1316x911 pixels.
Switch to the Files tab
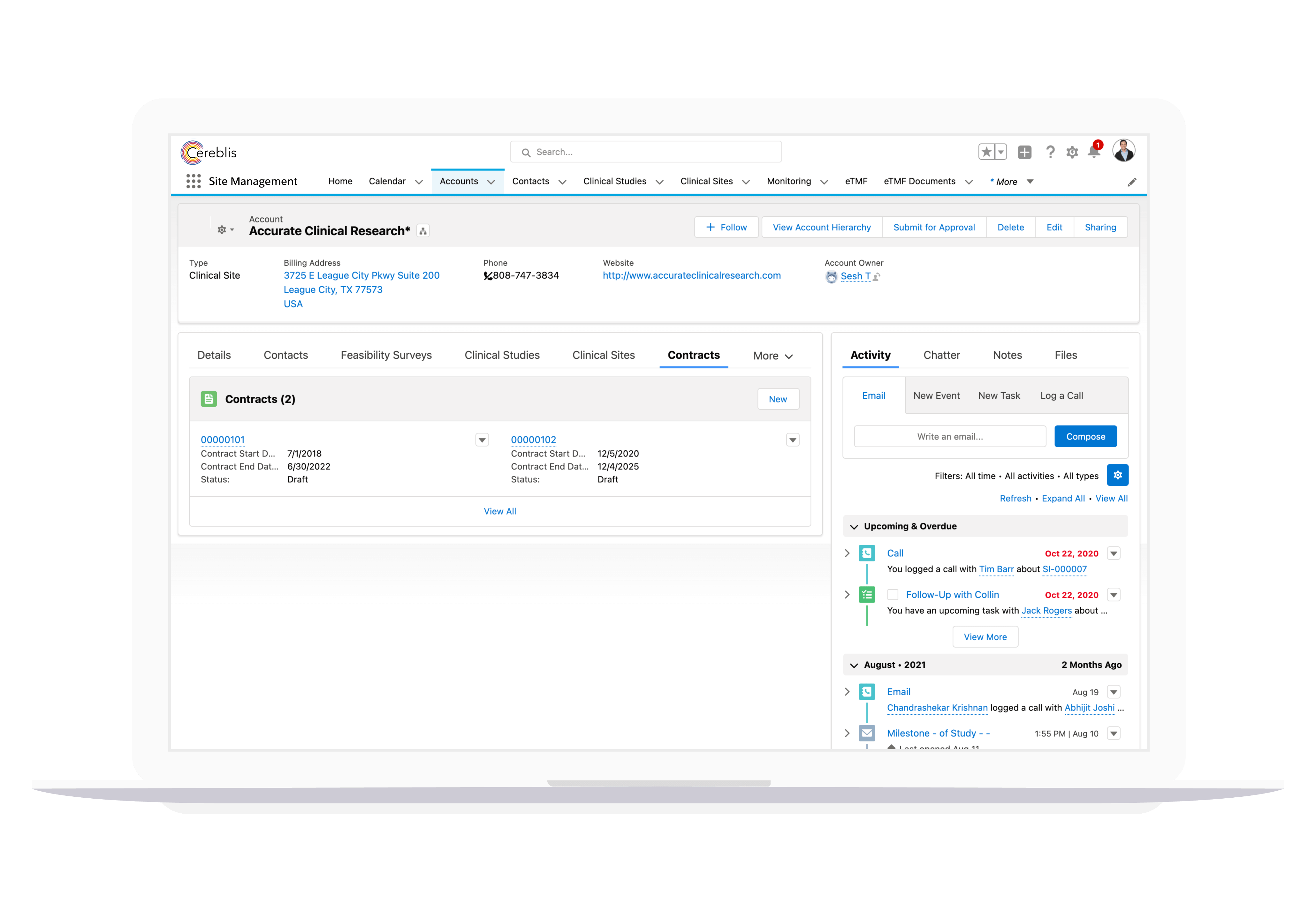pyautogui.click(x=1065, y=355)
